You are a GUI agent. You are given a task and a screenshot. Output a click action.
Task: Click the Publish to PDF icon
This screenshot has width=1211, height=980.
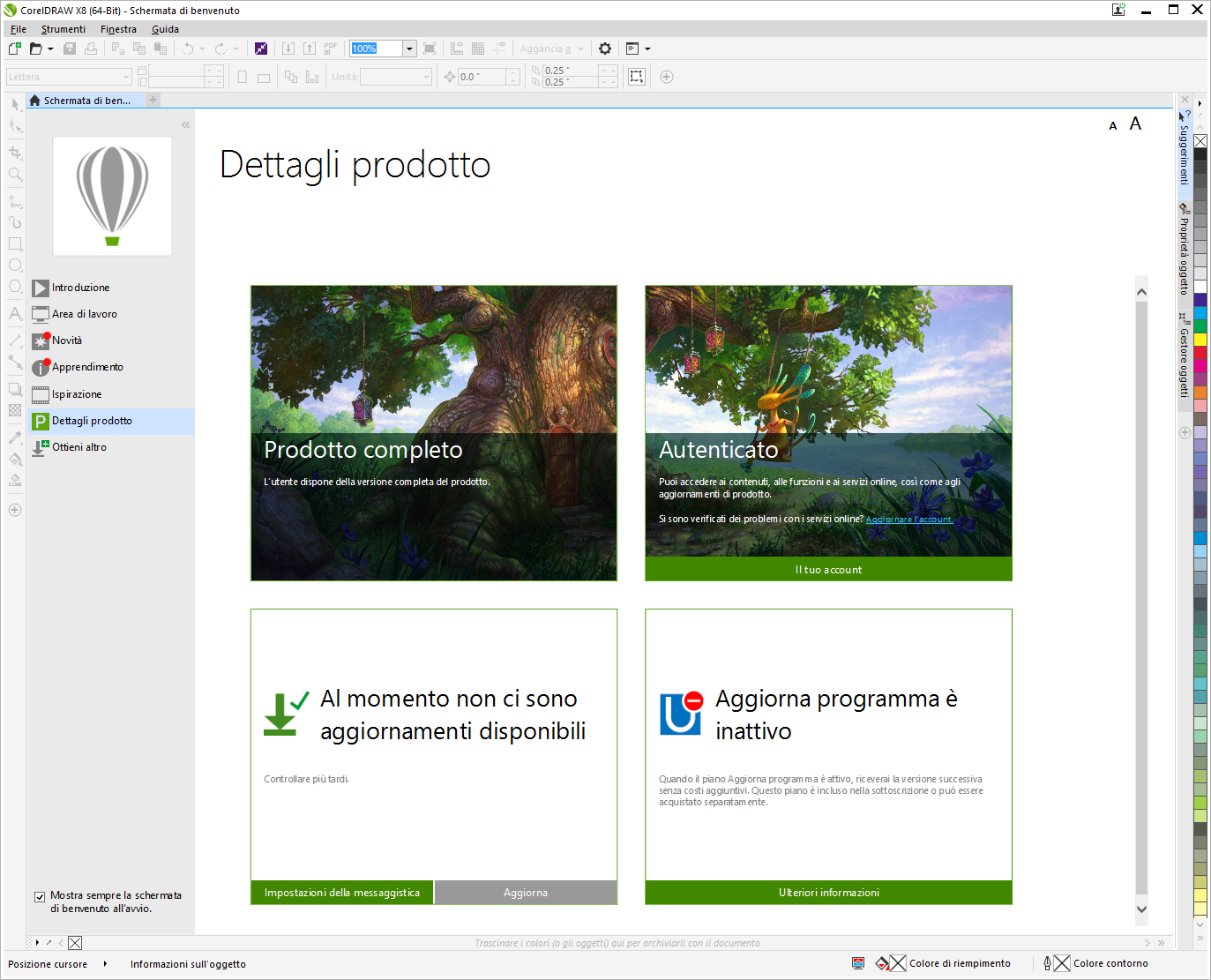pos(331,49)
